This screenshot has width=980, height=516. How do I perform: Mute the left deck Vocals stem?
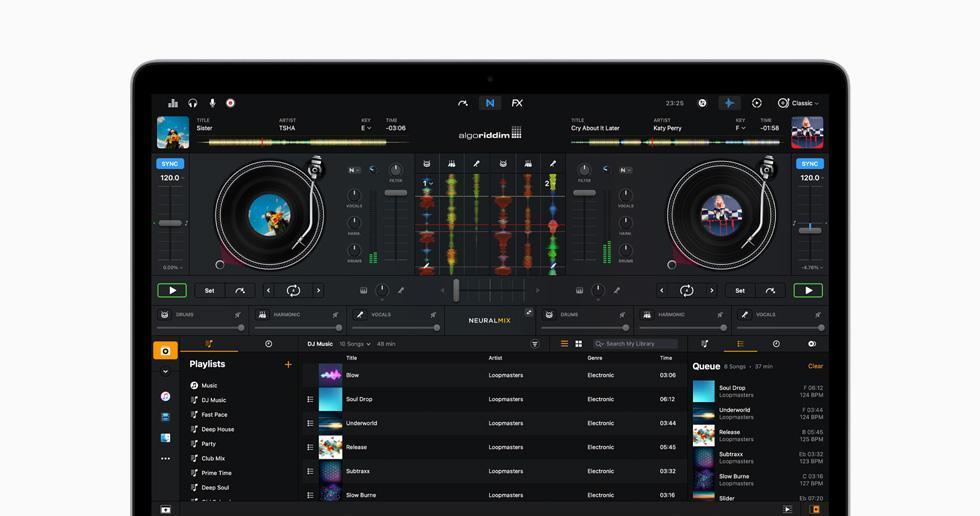click(433, 315)
